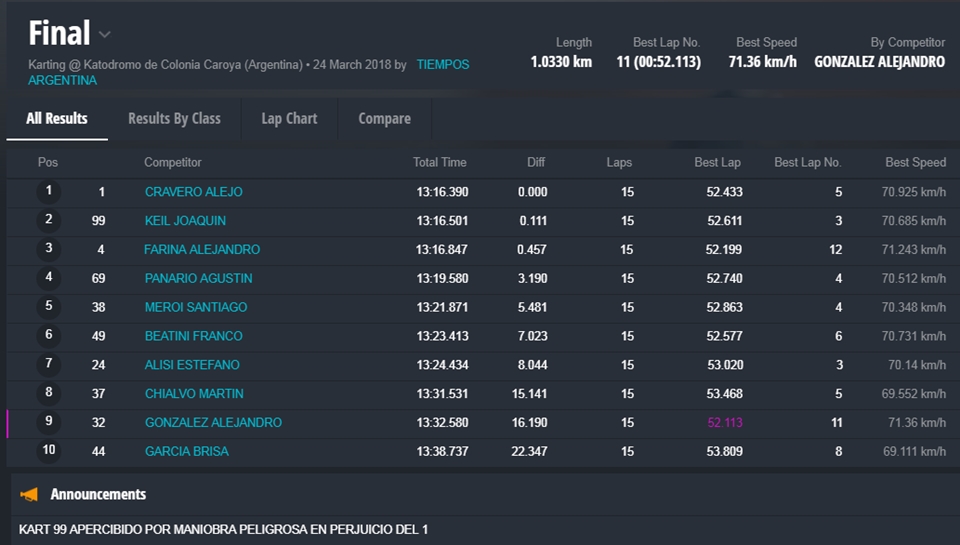Open competitor KEIL JOAQUIN profile
The image size is (960, 545).
coord(185,221)
